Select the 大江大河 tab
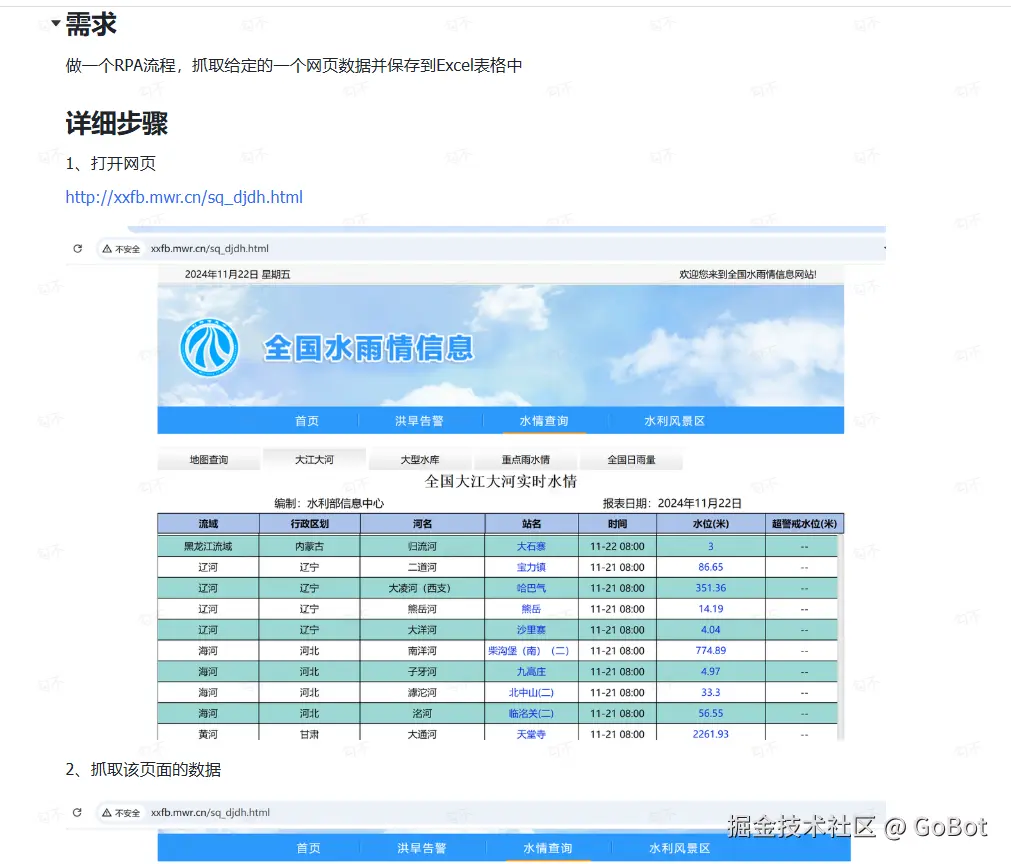 (x=316, y=458)
